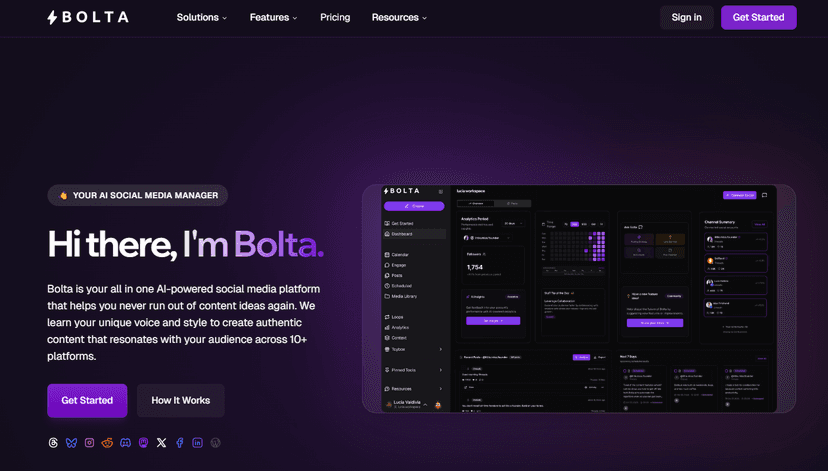The image size is (828, 471).
Task: Click Analytics chart icon in preview sidebar
Action: point(387,327)
